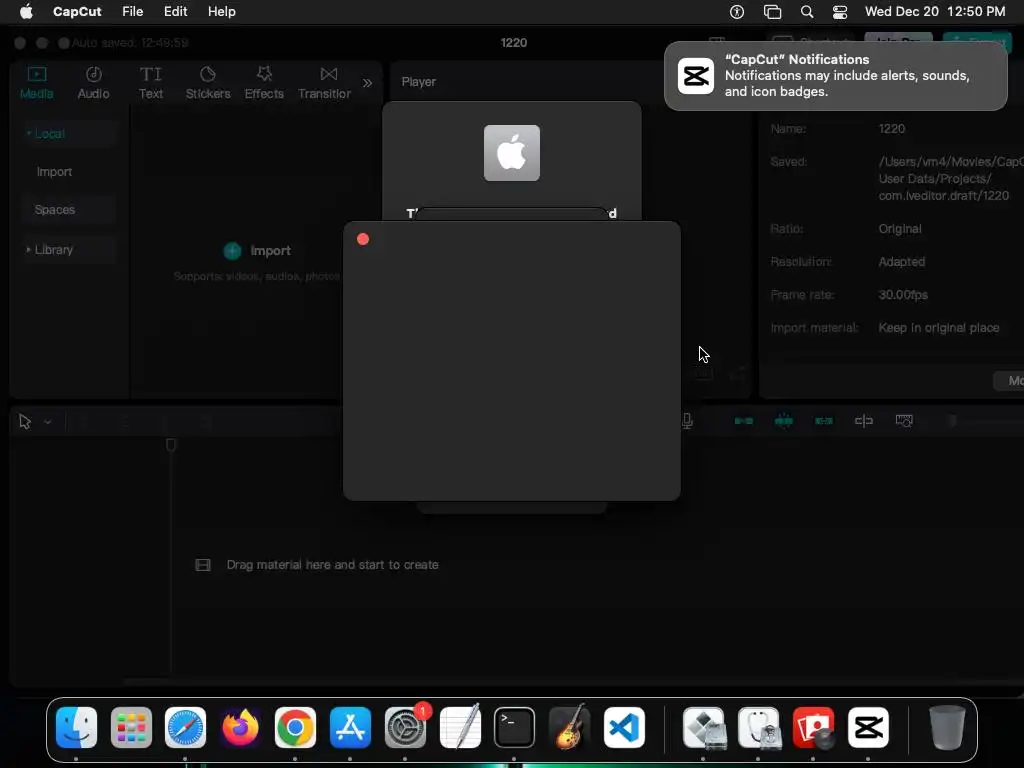Click the project title 1220
1024x768 pixels.
[514, 42]
